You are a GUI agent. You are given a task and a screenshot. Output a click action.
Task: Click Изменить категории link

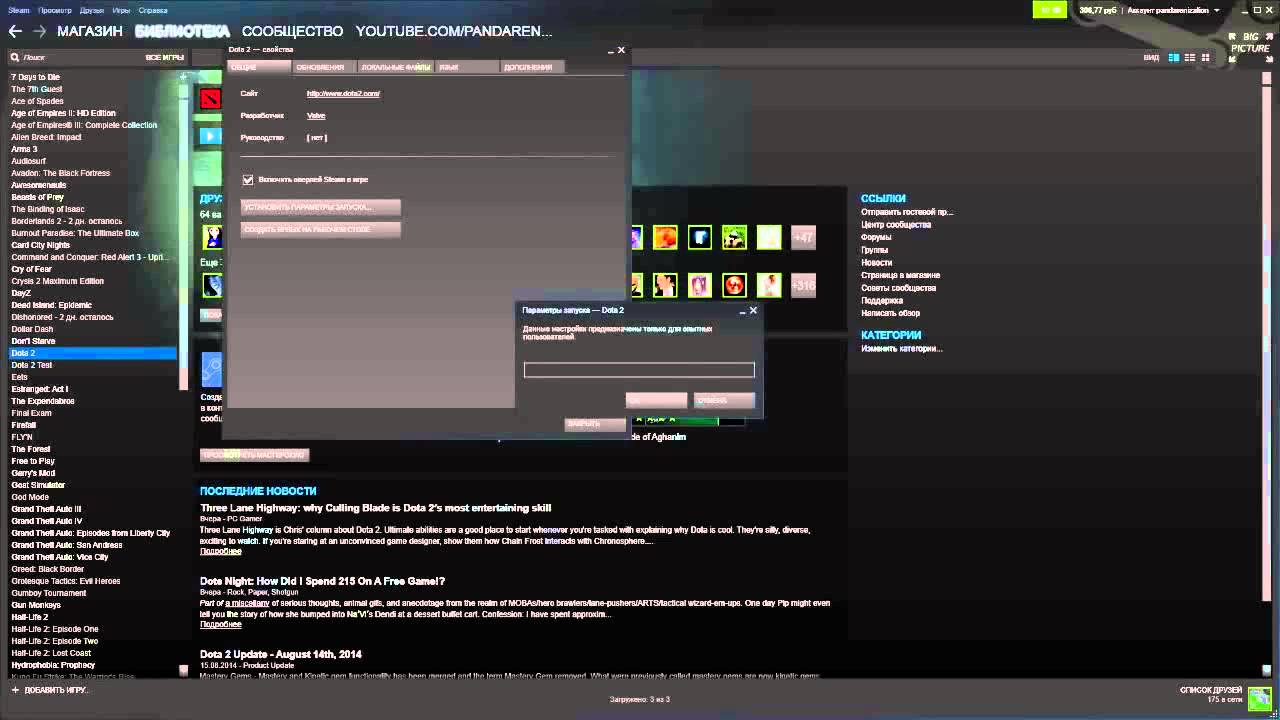point(901,349)
